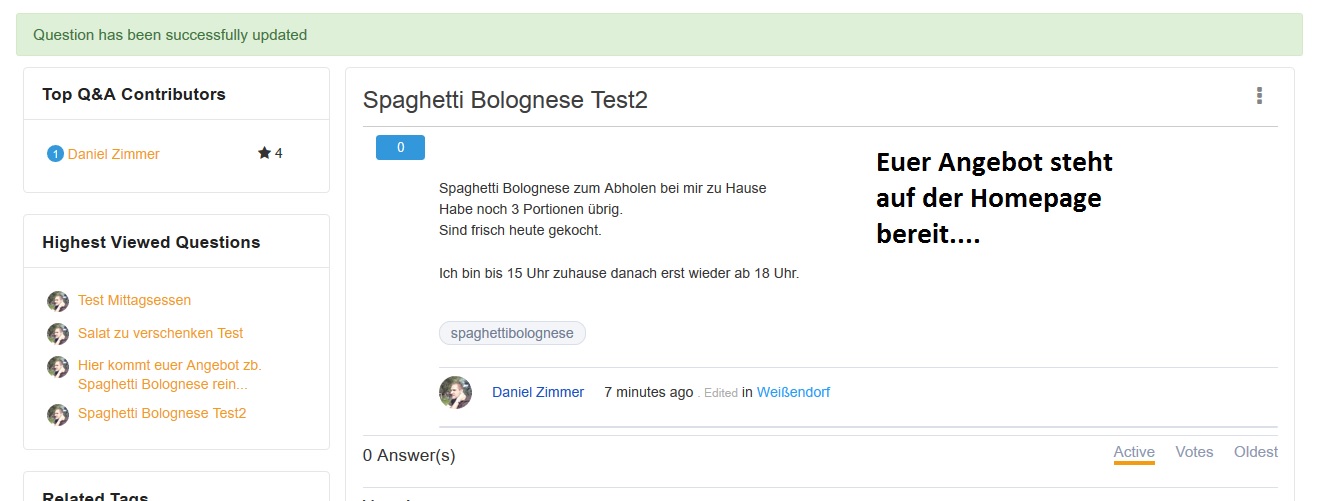Click the star points icon in Top Contributors
Screen dimensions: 1329x501
[x=264, y=153]
